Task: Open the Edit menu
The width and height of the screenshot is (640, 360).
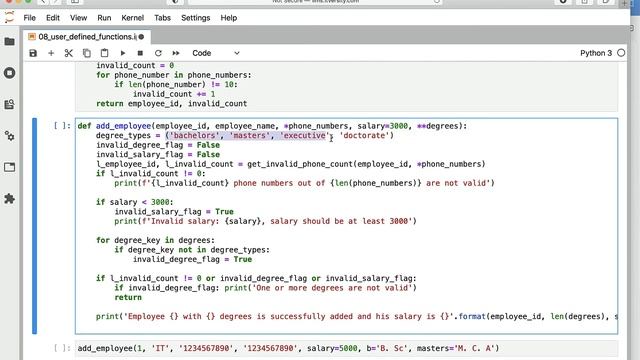Action: pyautogui.click(x=53, y=18)
